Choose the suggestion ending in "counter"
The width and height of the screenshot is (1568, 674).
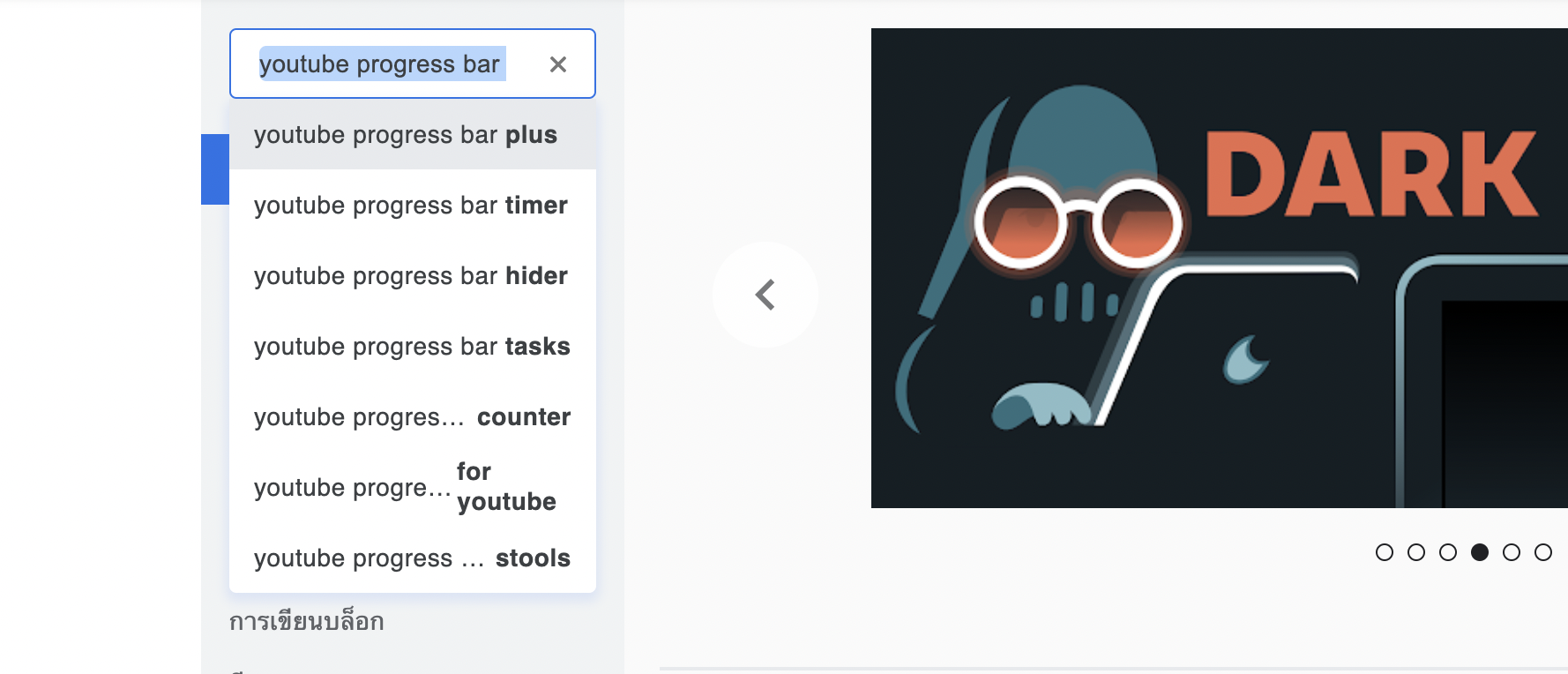412,417
